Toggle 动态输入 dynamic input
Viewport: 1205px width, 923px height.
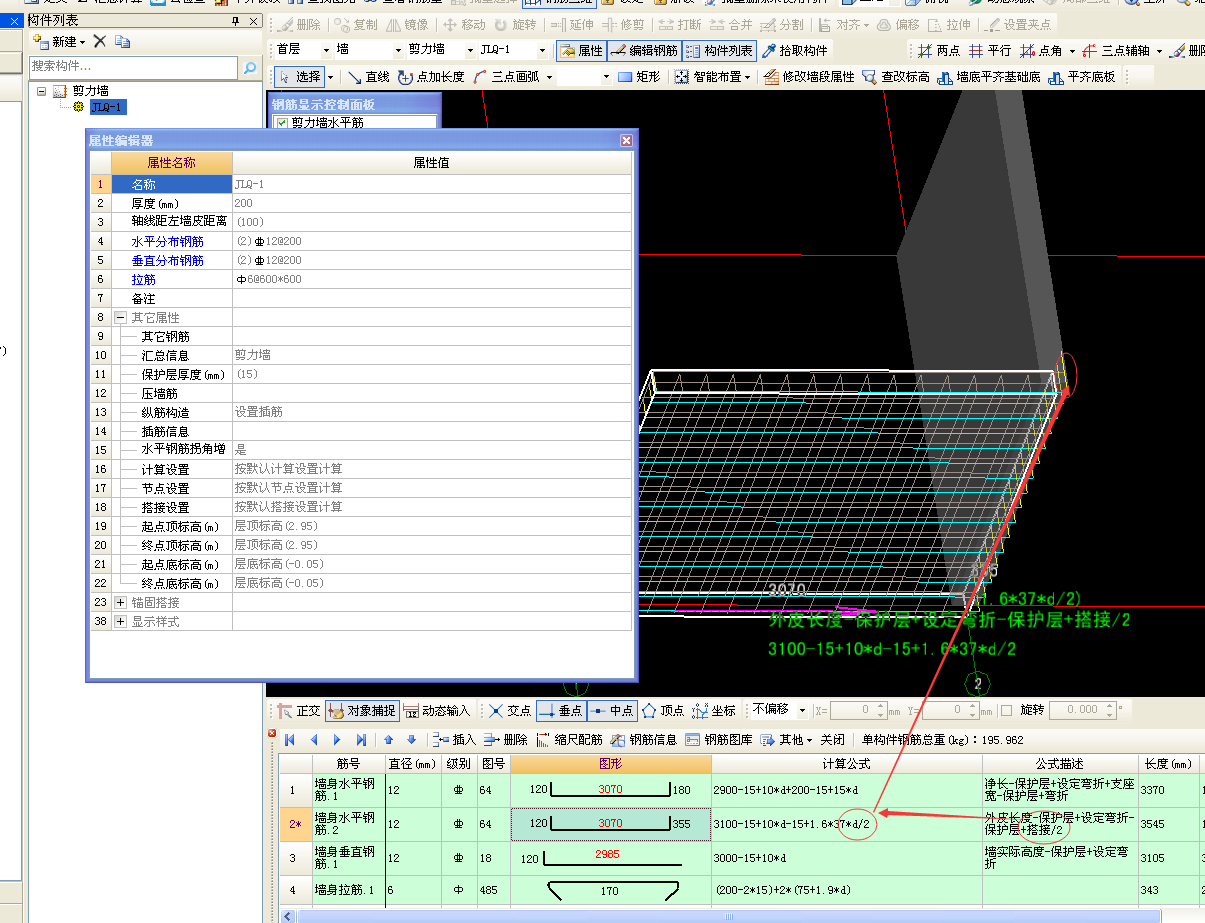pos(437,711)
